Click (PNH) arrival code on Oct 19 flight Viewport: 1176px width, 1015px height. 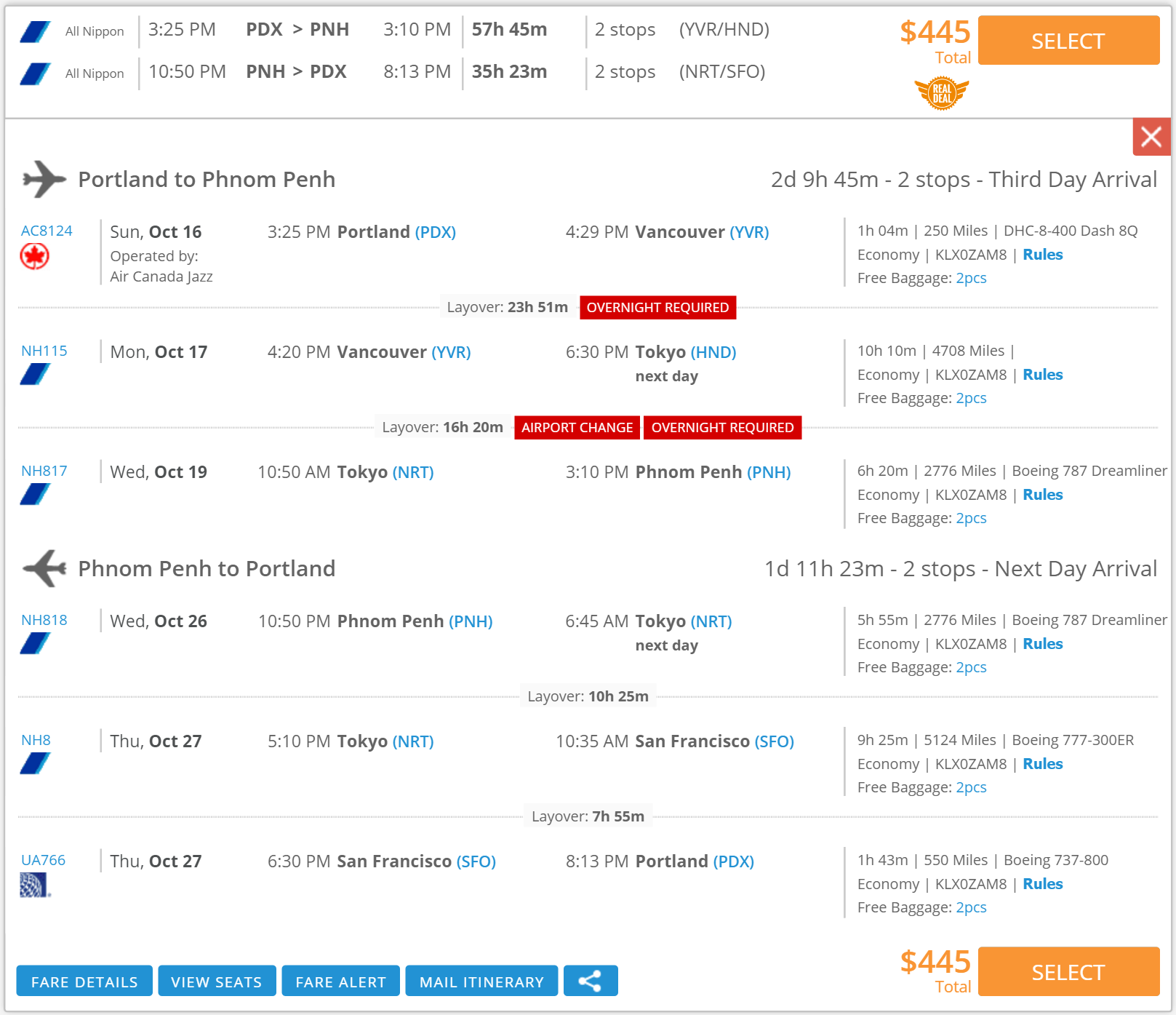[769, 472]
